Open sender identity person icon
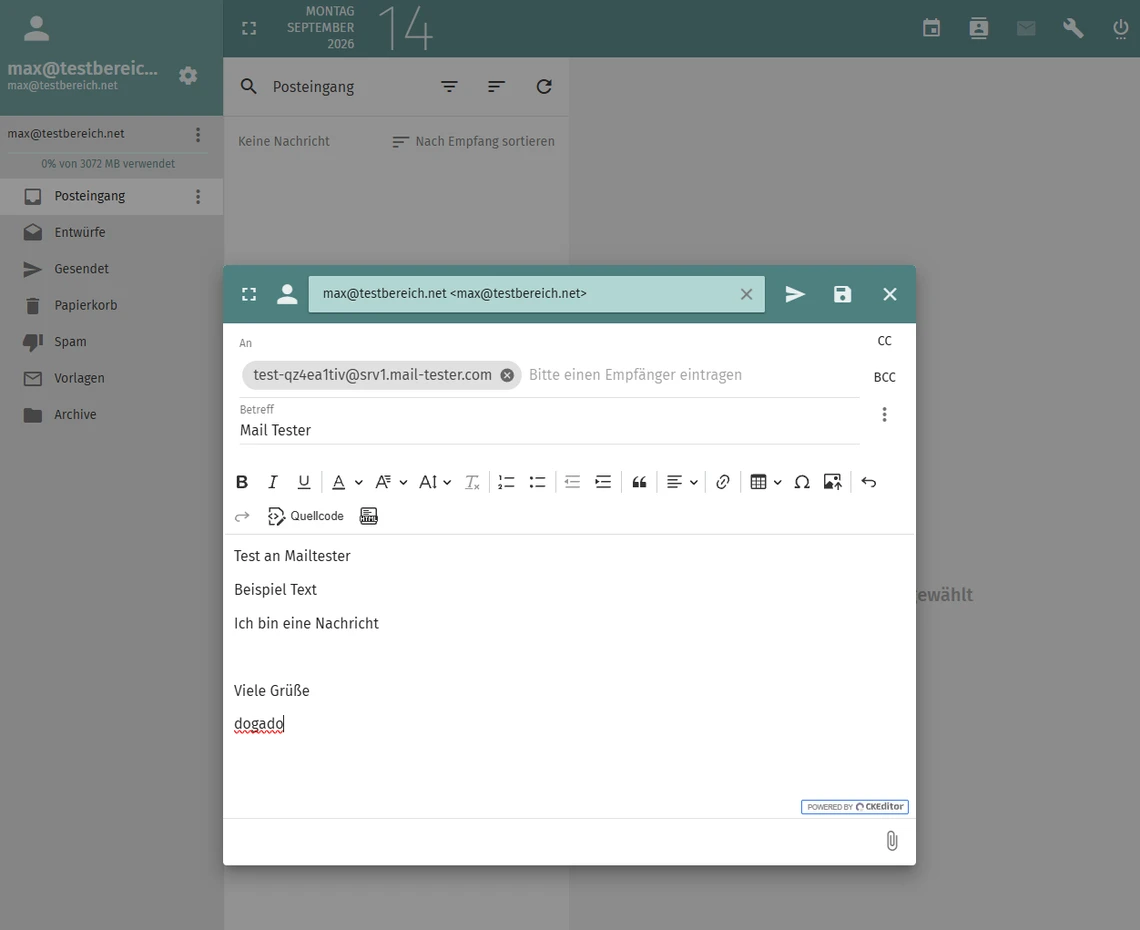 coord(287,294)
